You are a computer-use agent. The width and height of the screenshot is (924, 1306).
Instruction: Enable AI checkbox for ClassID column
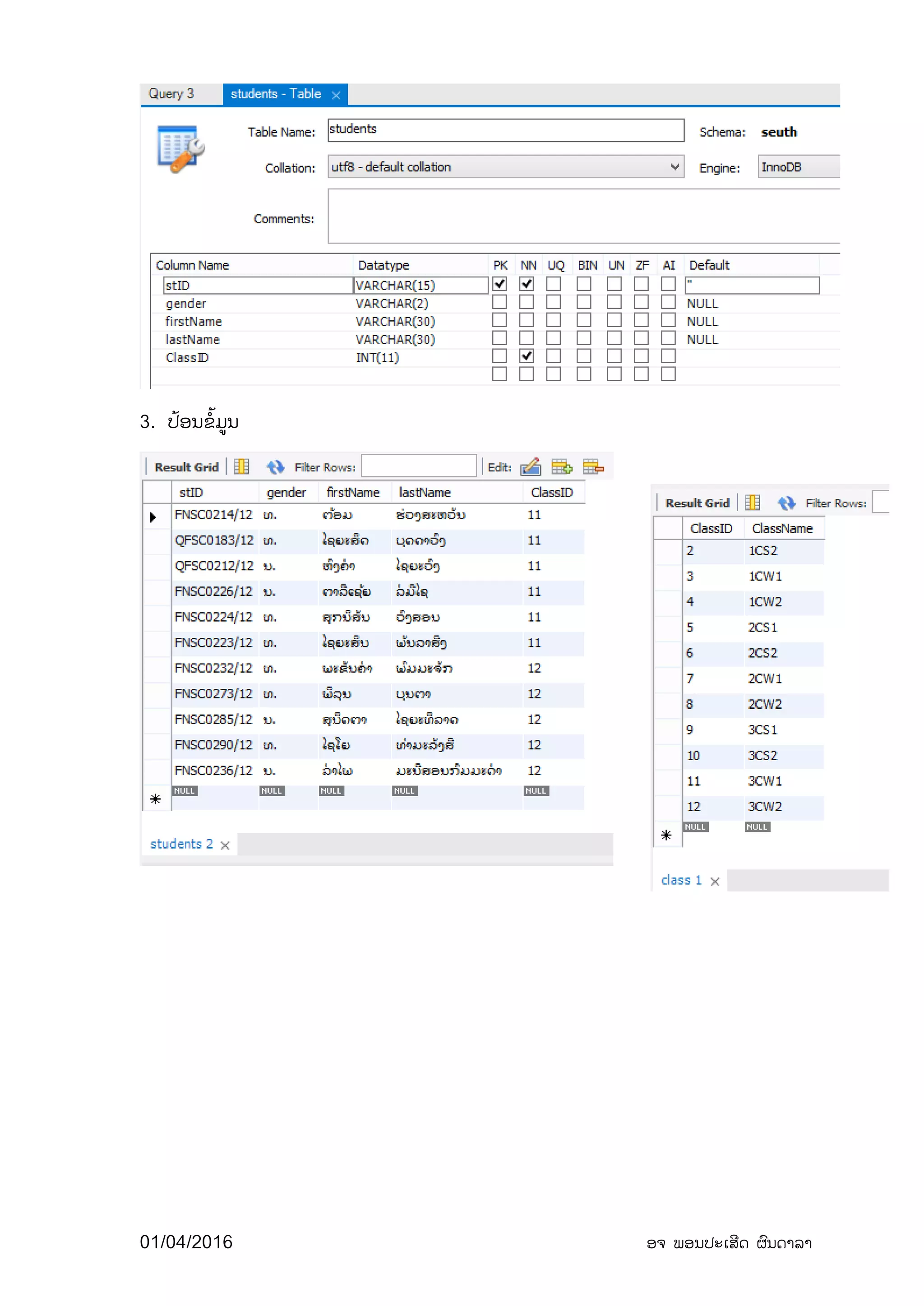[x=668, y=356]
